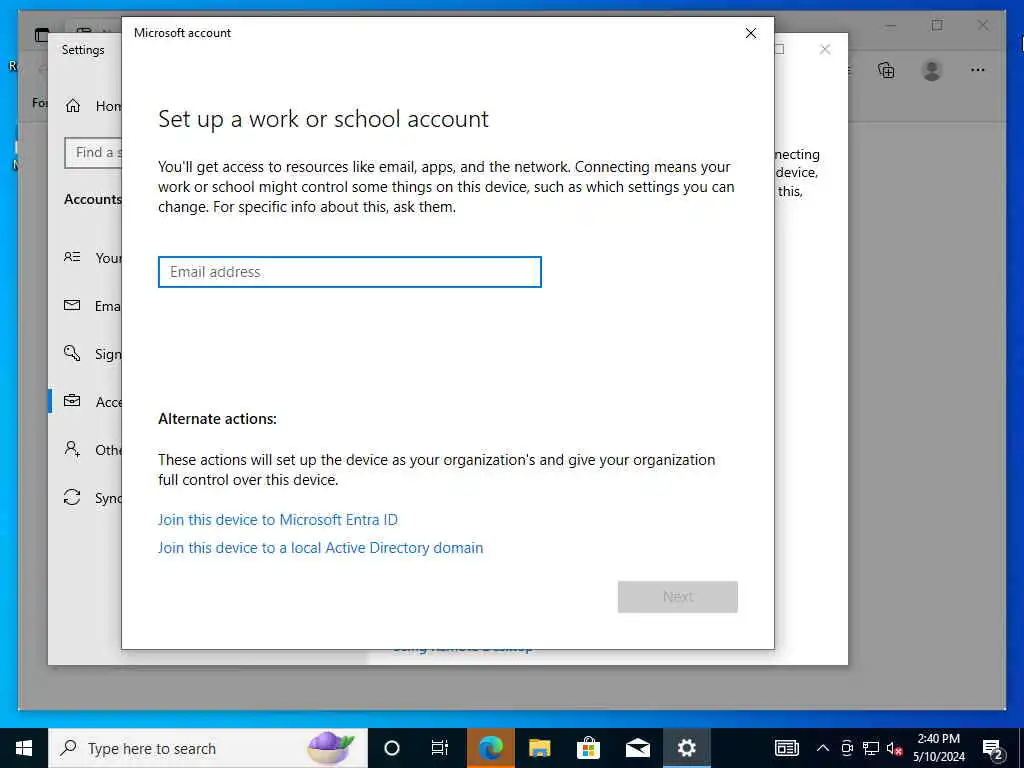Open News and interests taskbar icon
The image size is (1024, 768).
pyautogui.click(x=786, y=748)
